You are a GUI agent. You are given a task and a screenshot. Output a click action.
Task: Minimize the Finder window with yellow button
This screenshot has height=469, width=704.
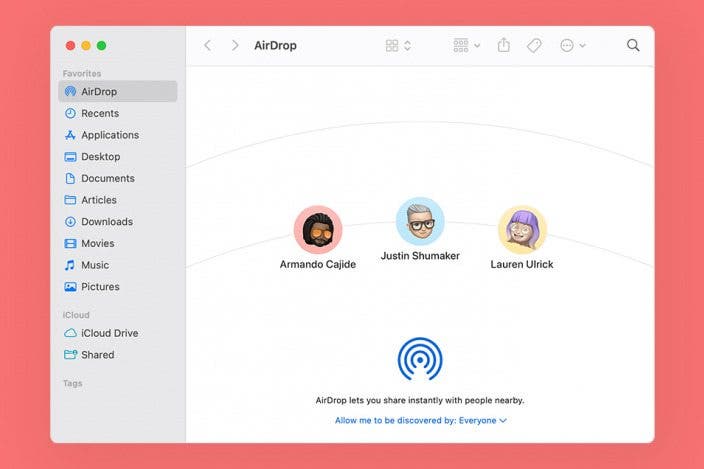(86, 45)
